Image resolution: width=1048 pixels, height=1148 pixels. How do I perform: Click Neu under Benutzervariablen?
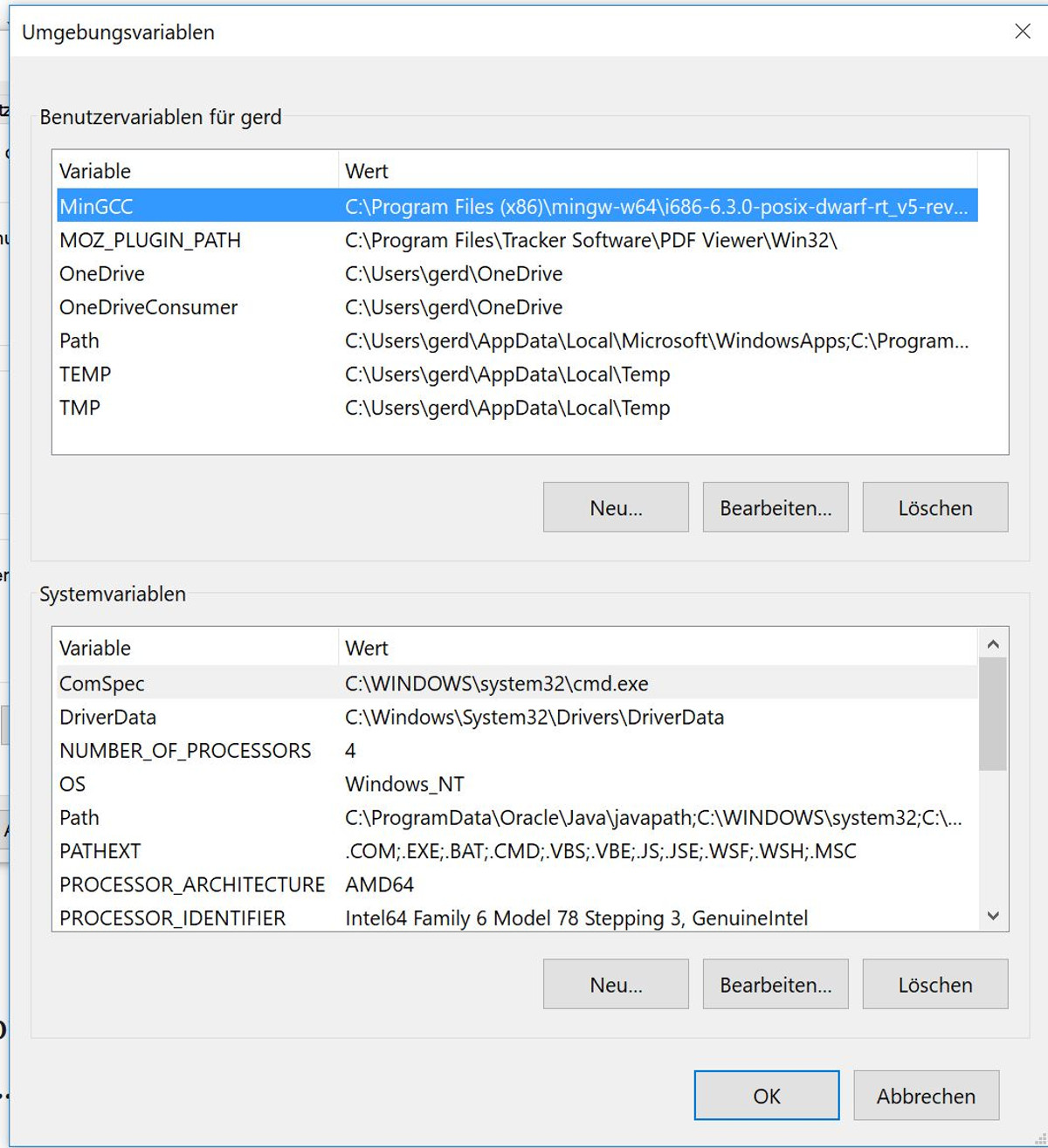pos(615,506)
